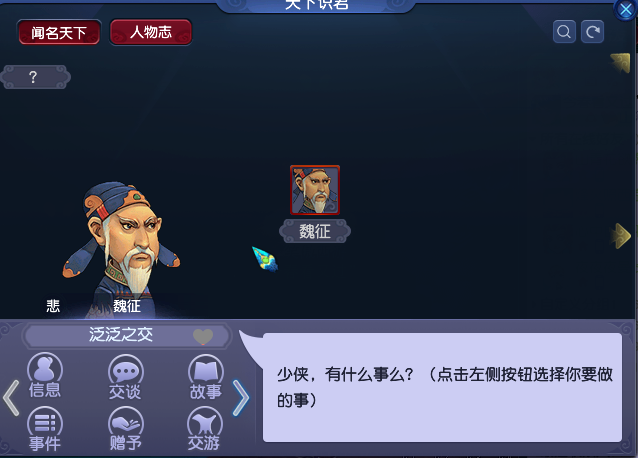Select the 交谈 chat bubble icon
Viewport: 638px width, 458px height.
point(125,377)
